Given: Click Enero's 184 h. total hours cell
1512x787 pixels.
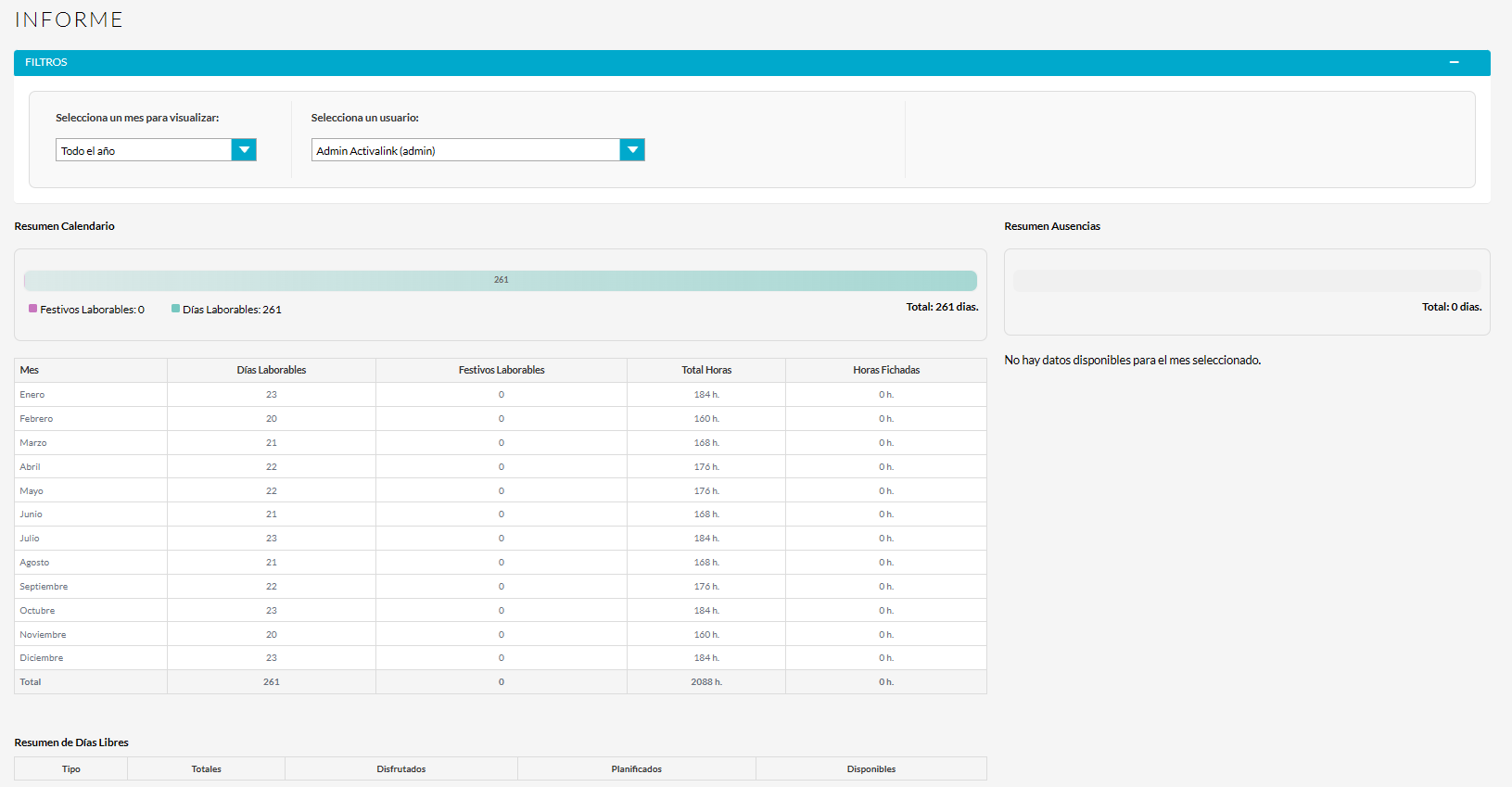Looking at the screenshot, I should click(706, 395).
